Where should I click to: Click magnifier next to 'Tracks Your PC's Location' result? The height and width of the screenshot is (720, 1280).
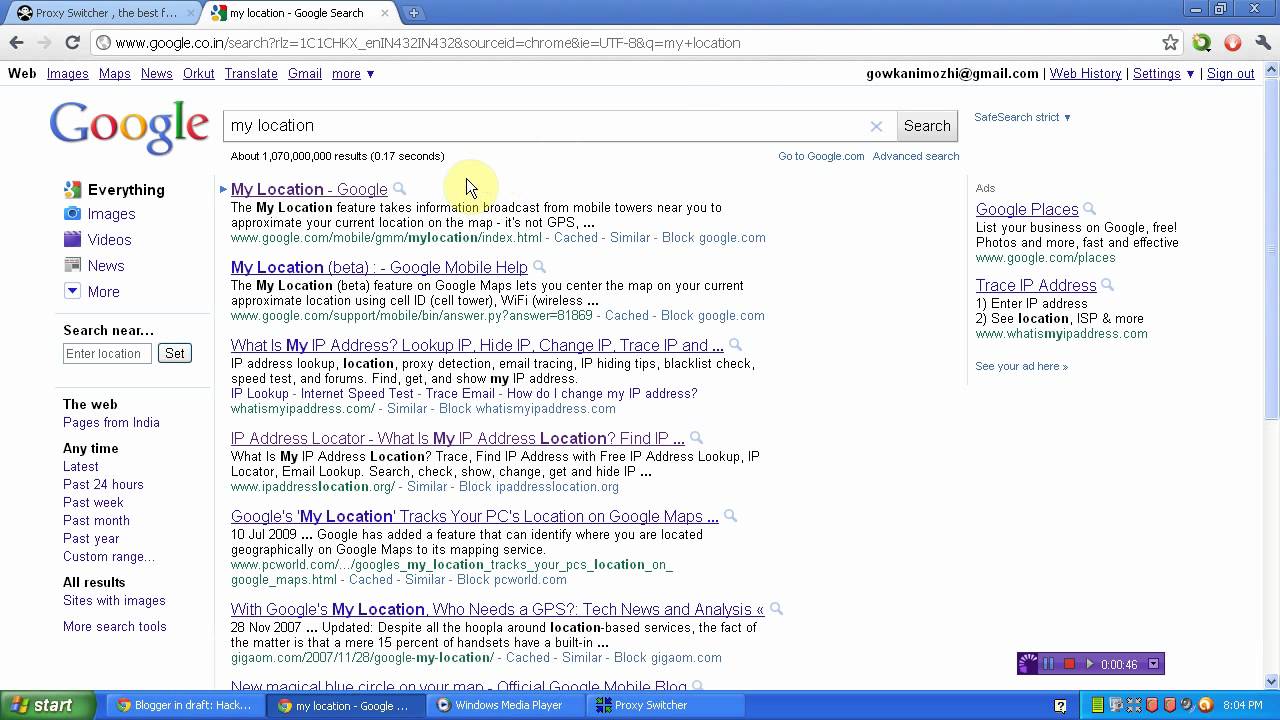point(730,516)
